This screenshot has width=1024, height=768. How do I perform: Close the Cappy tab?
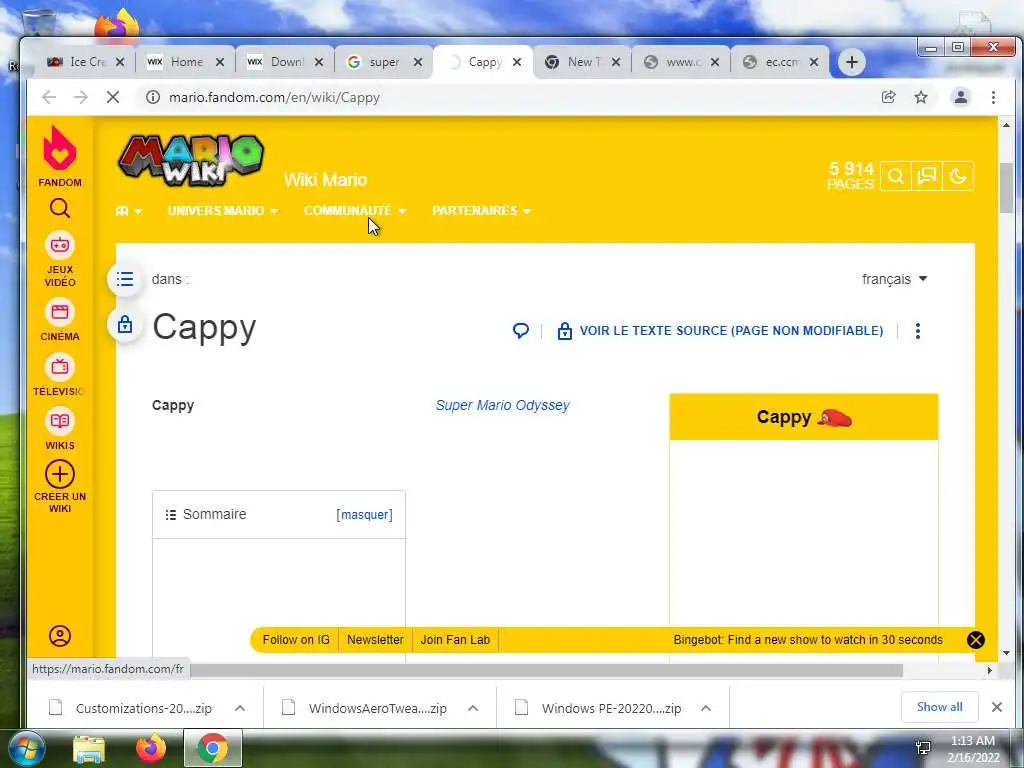[x=517, y=62]
